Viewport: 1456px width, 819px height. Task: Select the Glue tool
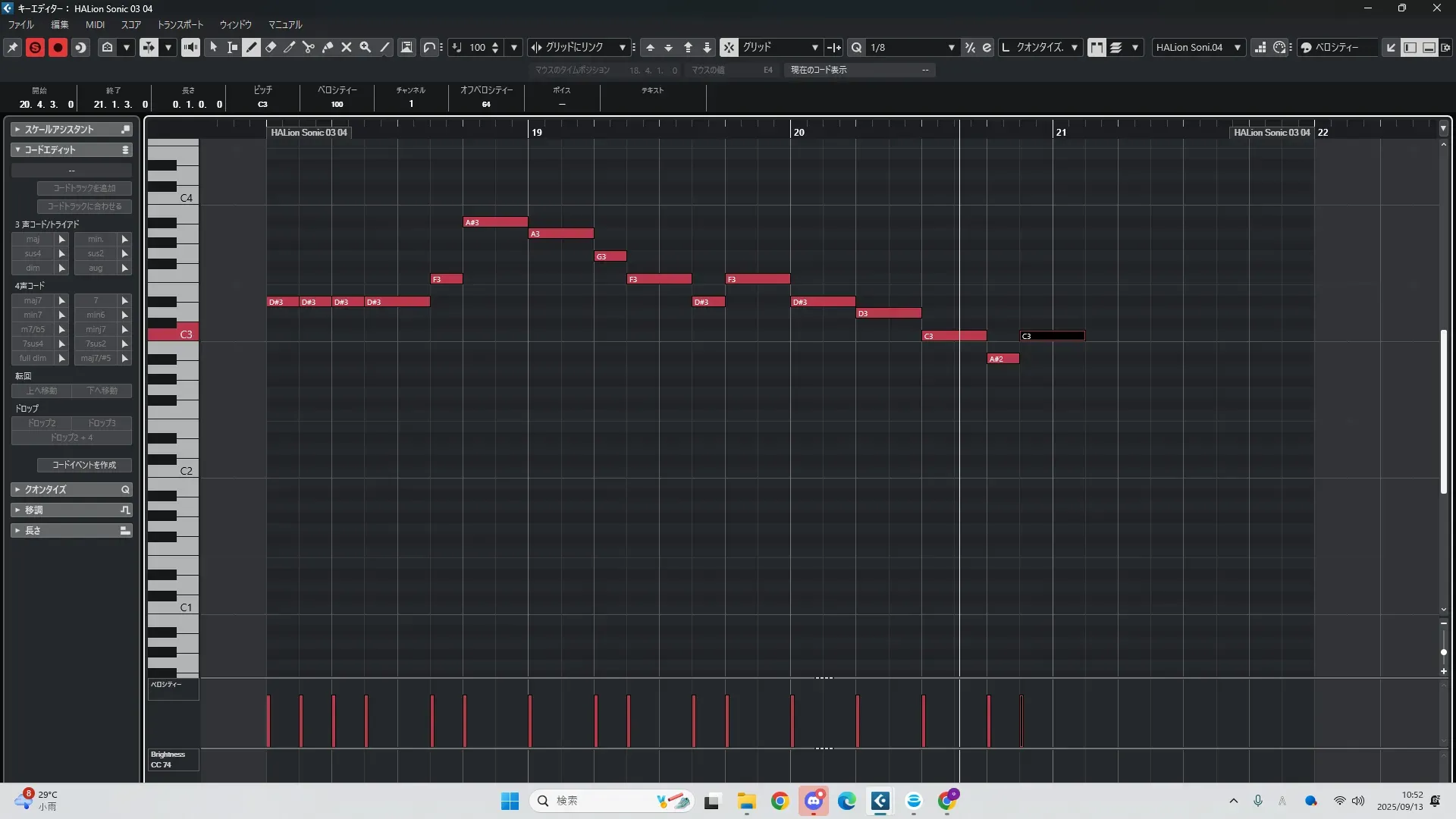coord(328,47)
